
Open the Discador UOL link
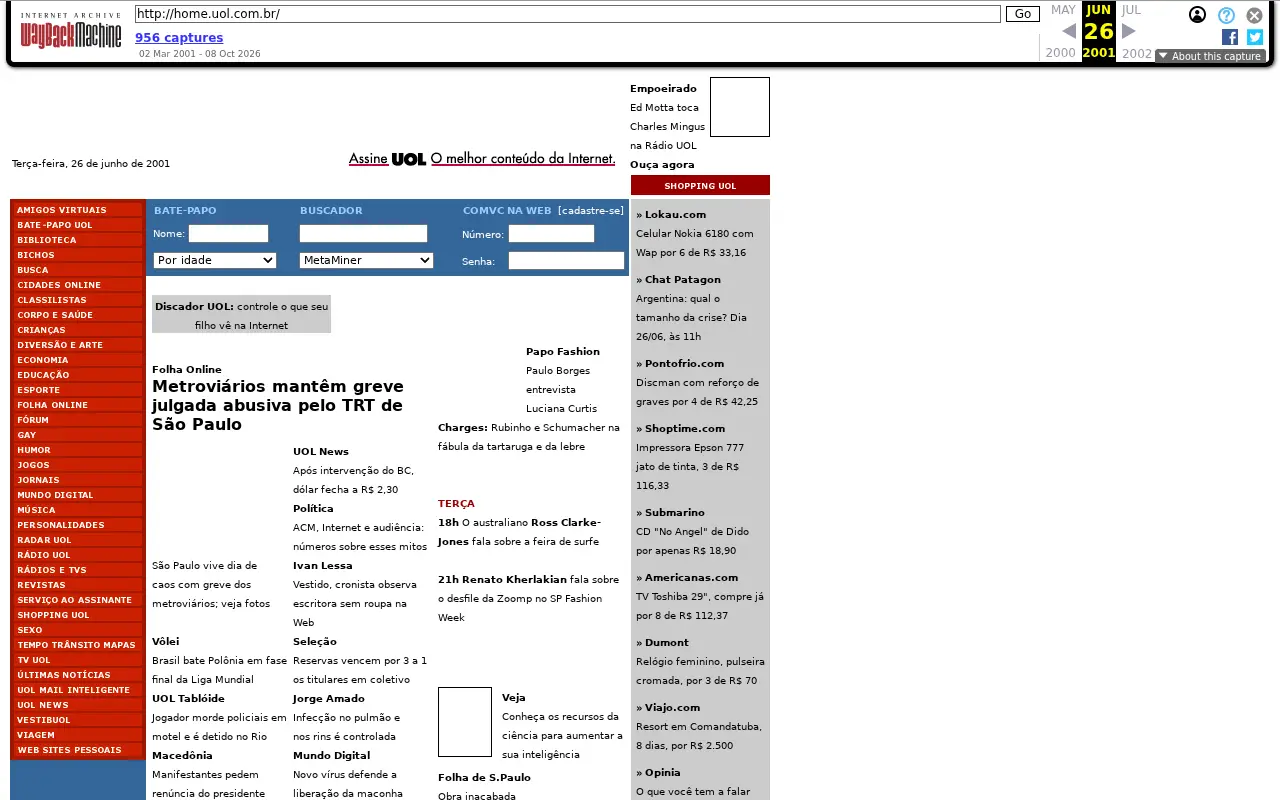(x=241, y=316)
